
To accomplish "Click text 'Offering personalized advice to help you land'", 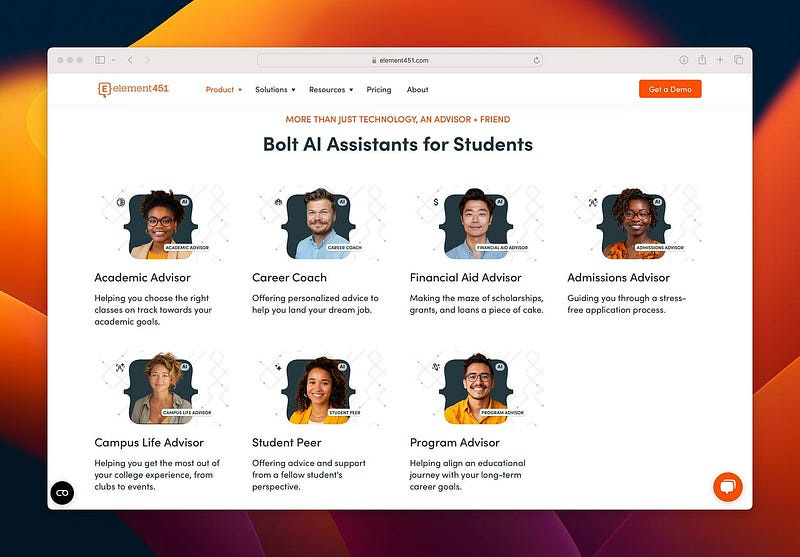I will click(x=315, y=304).
